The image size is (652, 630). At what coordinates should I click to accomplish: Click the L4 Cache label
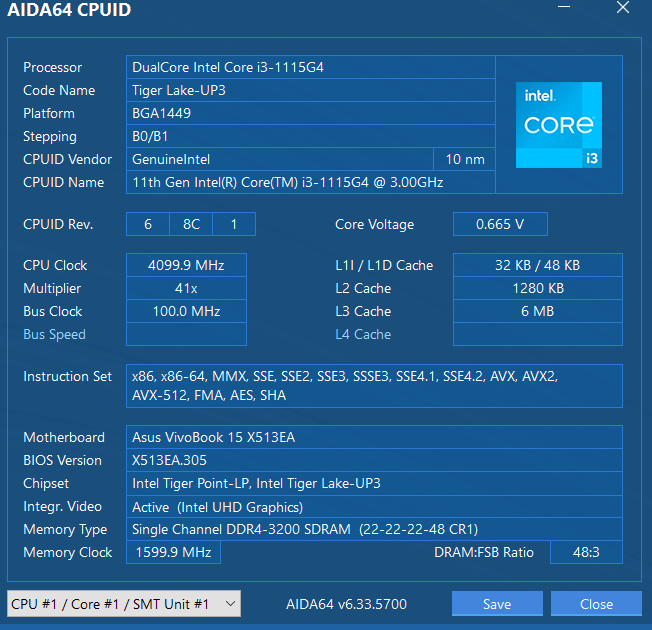363,334
